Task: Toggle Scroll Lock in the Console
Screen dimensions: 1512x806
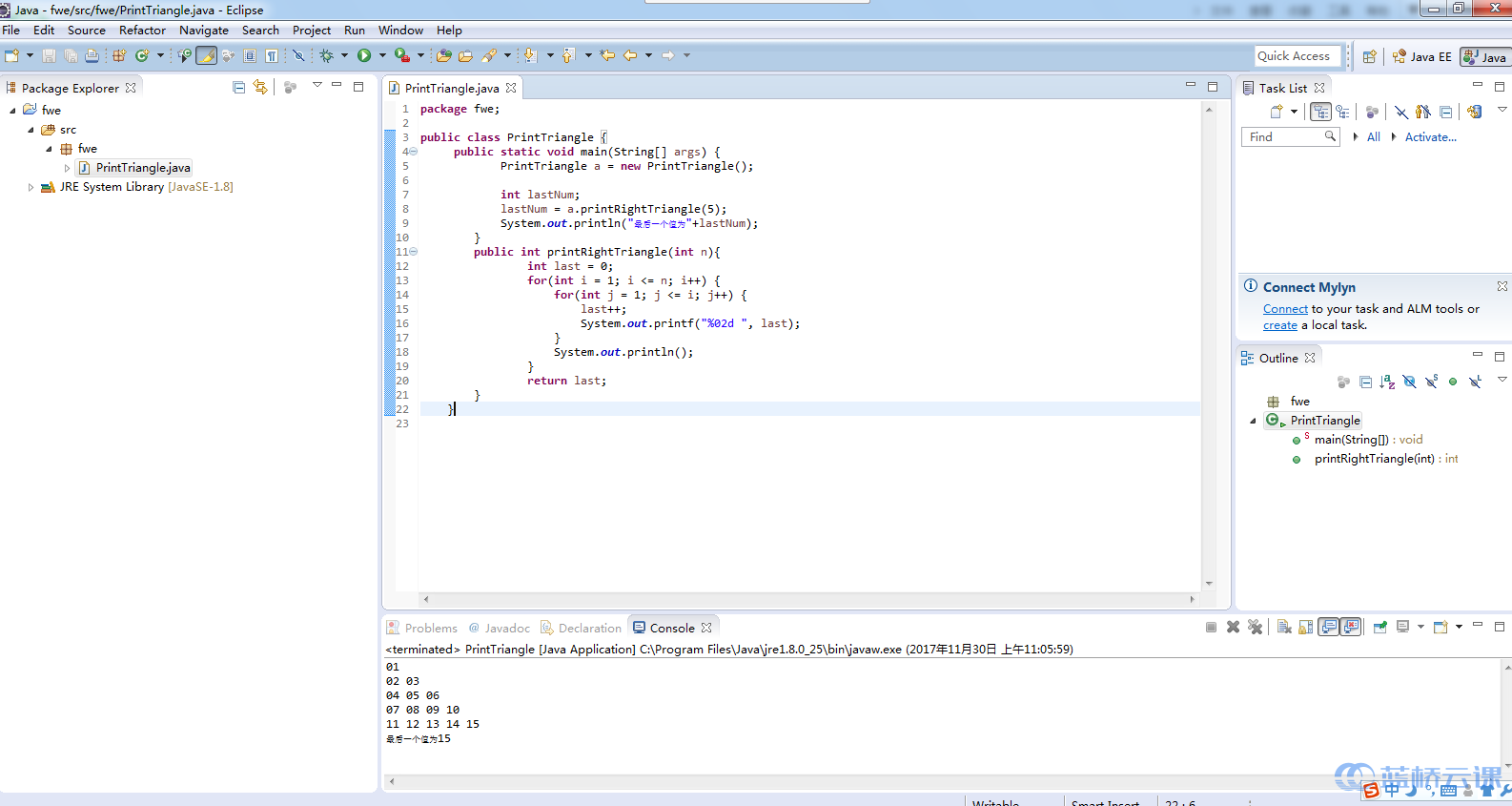Action: click(x=1306, y=628)
